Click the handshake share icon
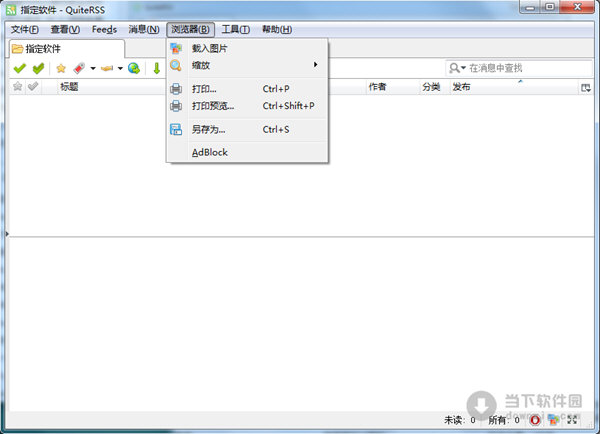 coord(107,69)
